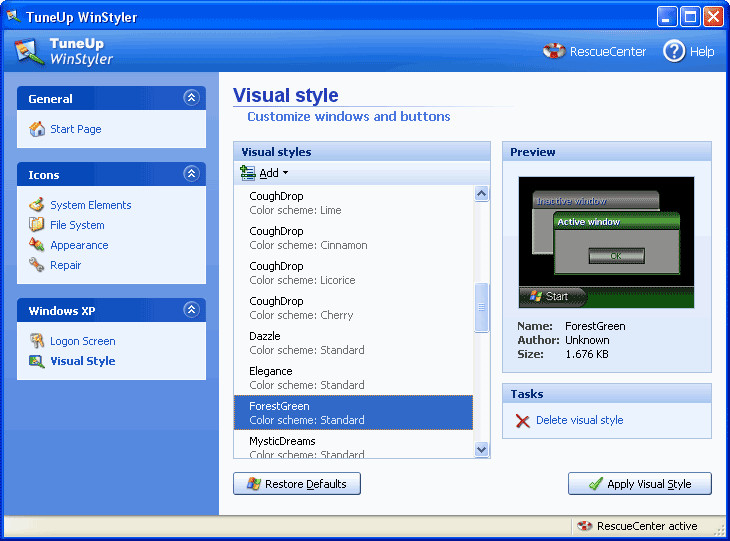This screenshot has height=541, width=730.
Task: Click the visual styles scrollbar thumb
Action: (481, 307)
